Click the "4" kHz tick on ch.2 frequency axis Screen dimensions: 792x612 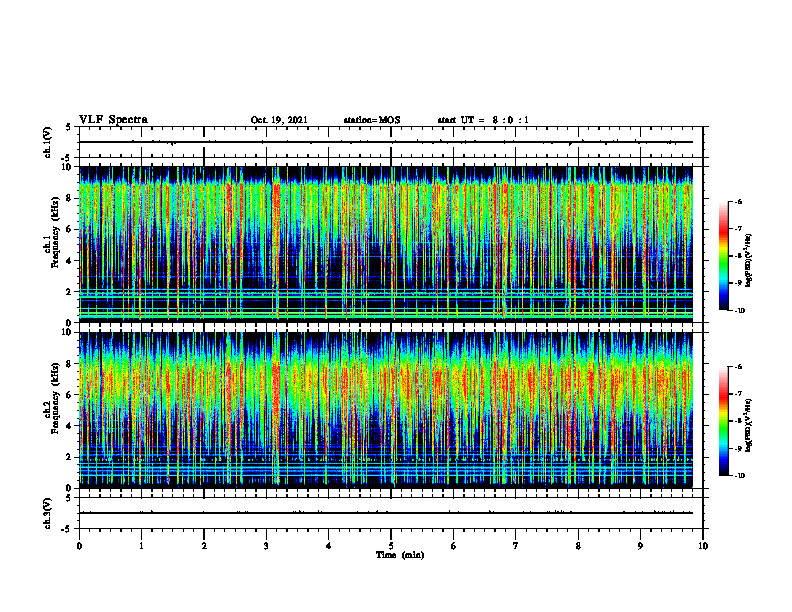point(70,426)
